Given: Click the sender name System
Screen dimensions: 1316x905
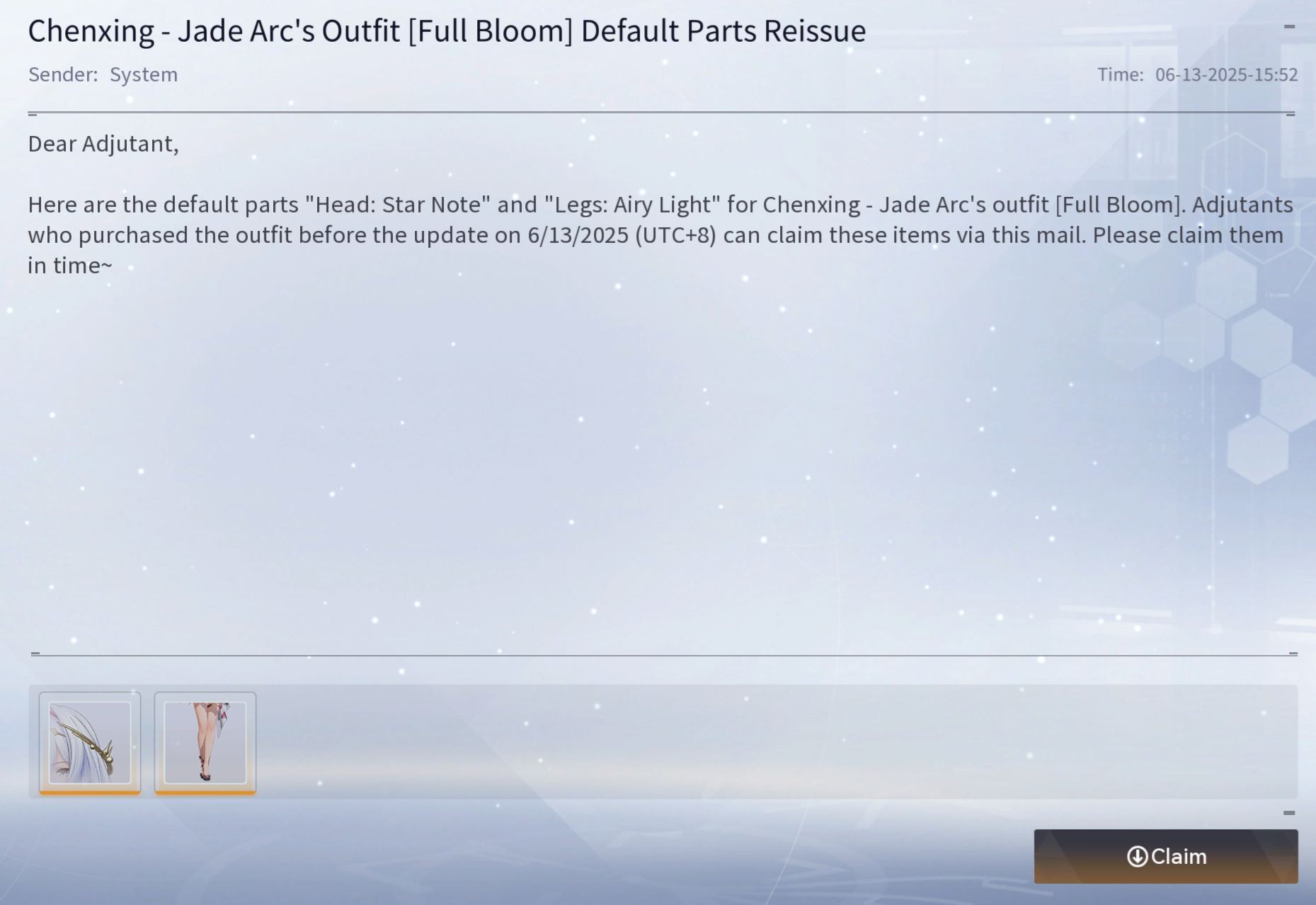Looking at the screenshot, I should [144, 74].
